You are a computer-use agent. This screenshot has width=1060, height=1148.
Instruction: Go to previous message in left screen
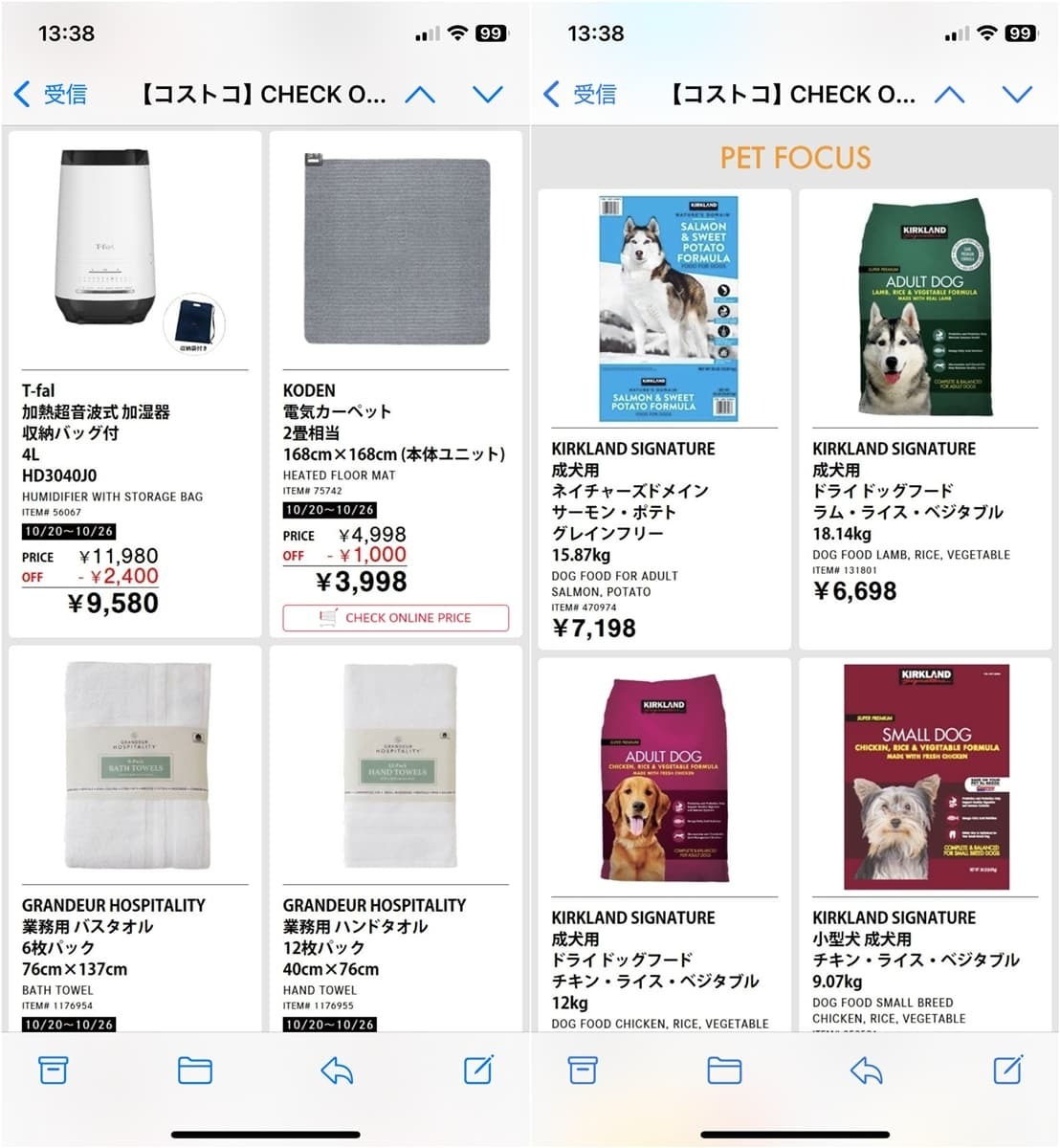pos(420,94)
